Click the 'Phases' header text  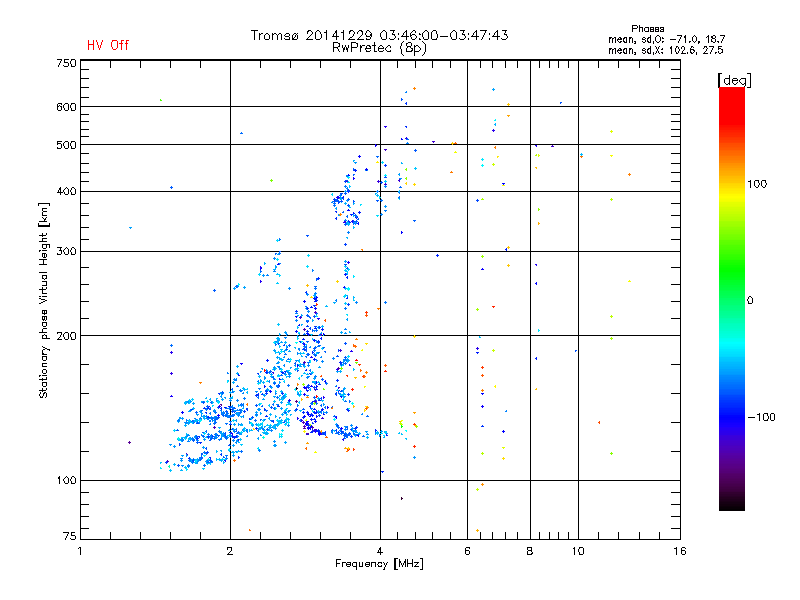pos(647,29)
